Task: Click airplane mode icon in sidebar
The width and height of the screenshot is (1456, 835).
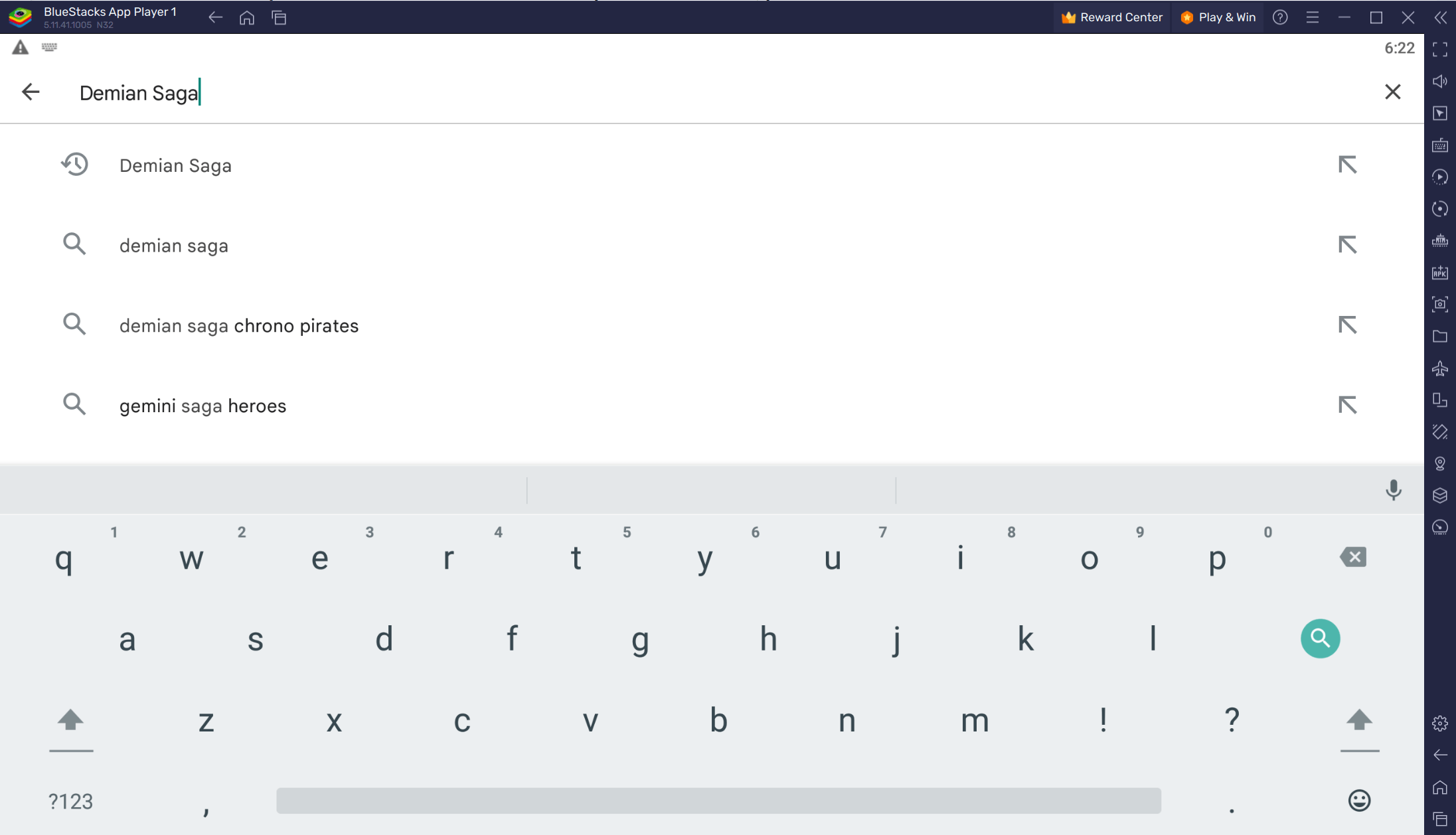Action: click(x=1439, y=368)
